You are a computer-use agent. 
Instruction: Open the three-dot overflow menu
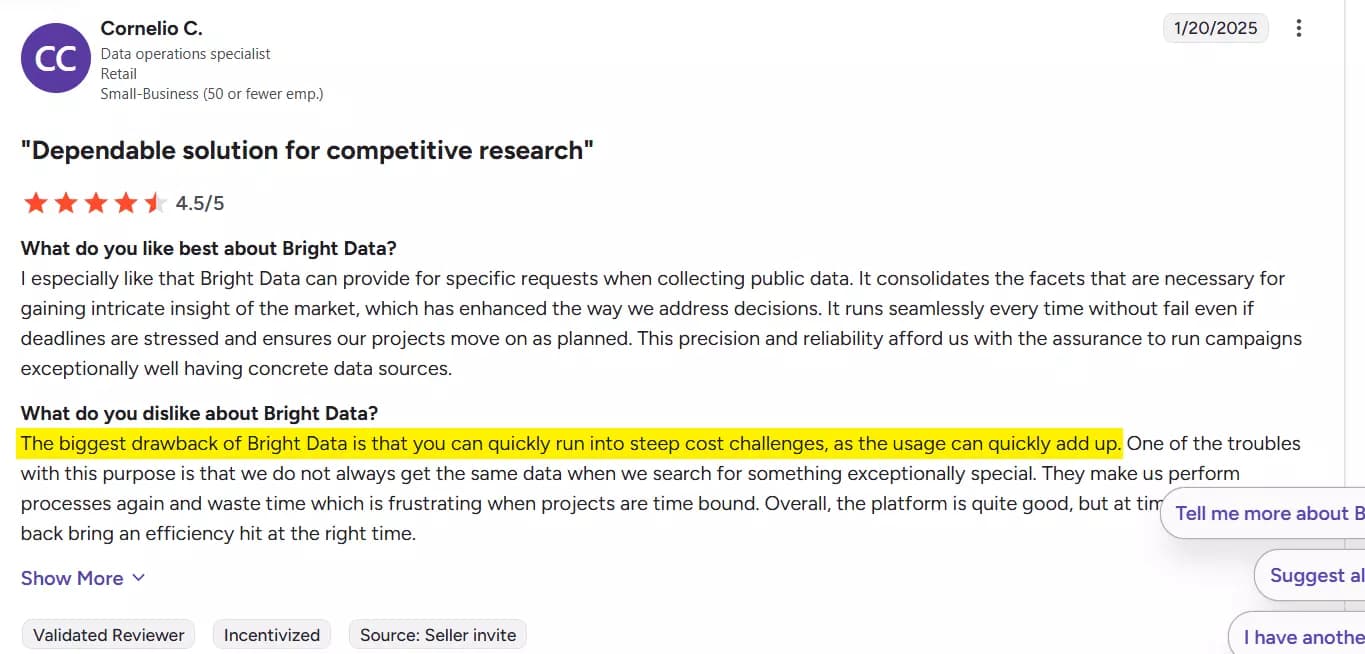click(1299, 29)
